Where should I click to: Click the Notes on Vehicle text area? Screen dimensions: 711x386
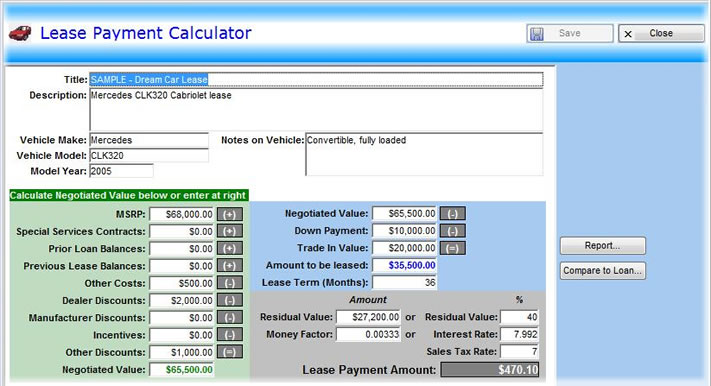pos(424,154)
